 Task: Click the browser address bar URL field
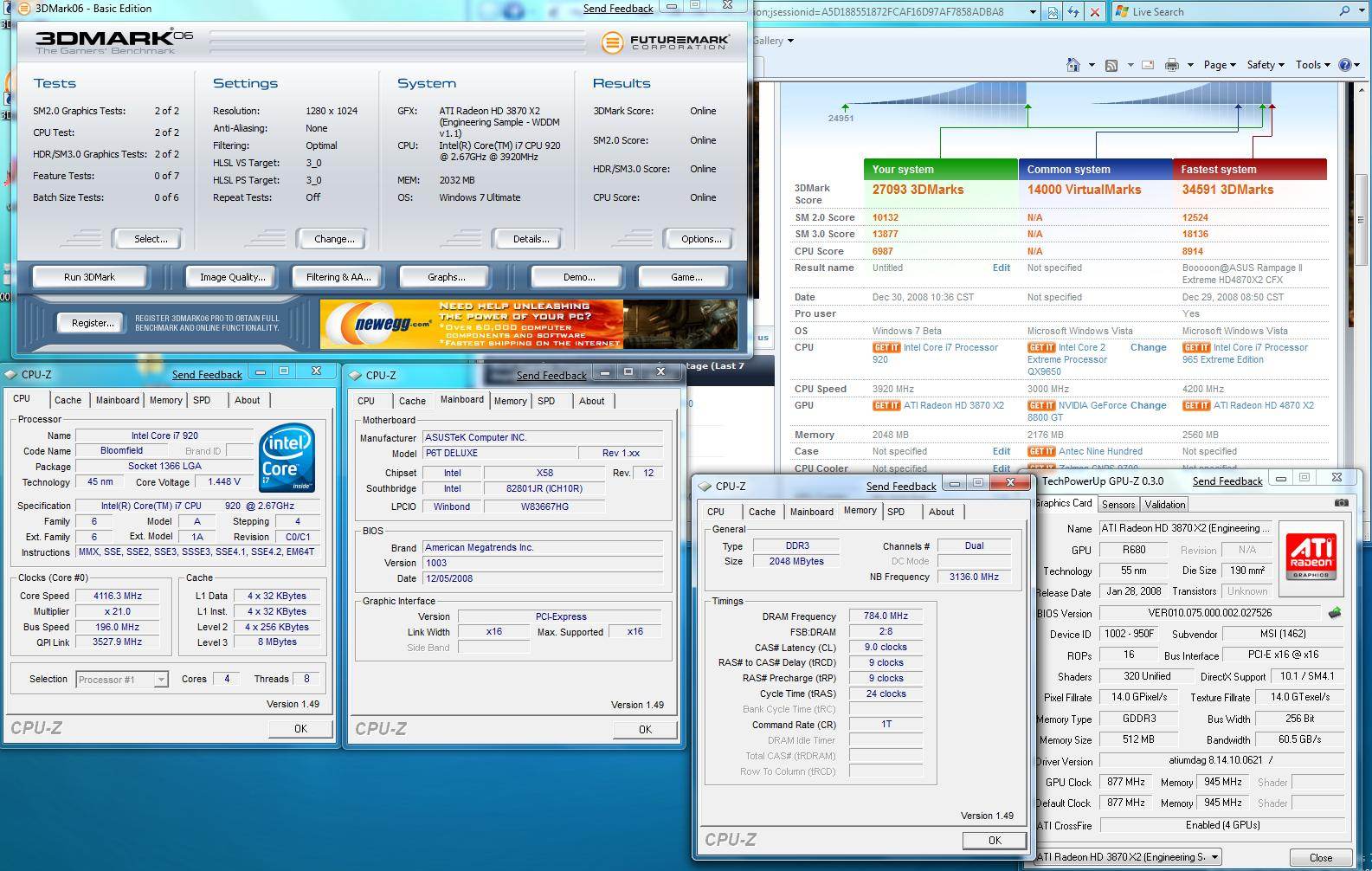pyautogui.click(x=887, y=12)
